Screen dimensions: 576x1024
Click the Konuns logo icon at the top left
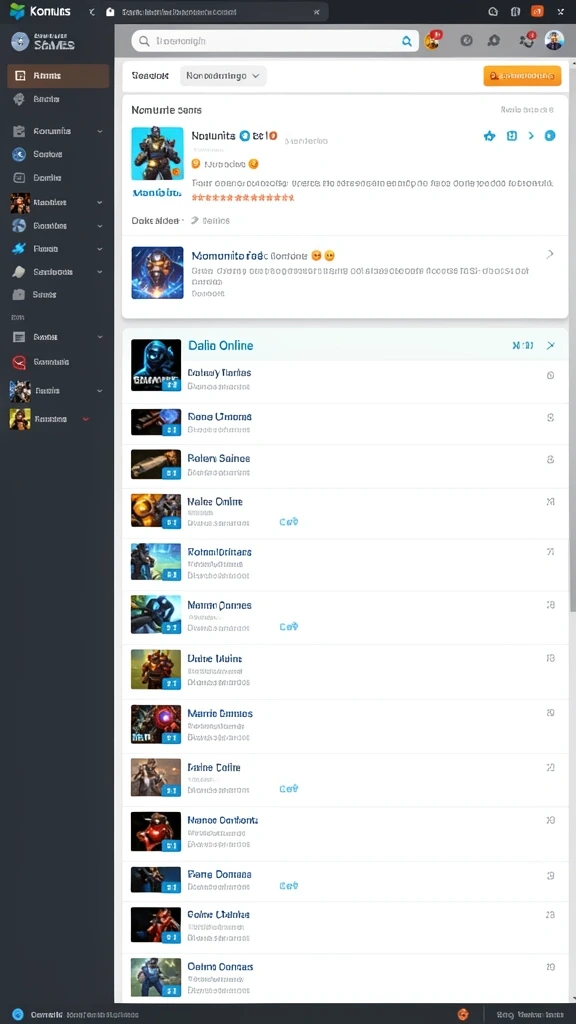(18, 11)
